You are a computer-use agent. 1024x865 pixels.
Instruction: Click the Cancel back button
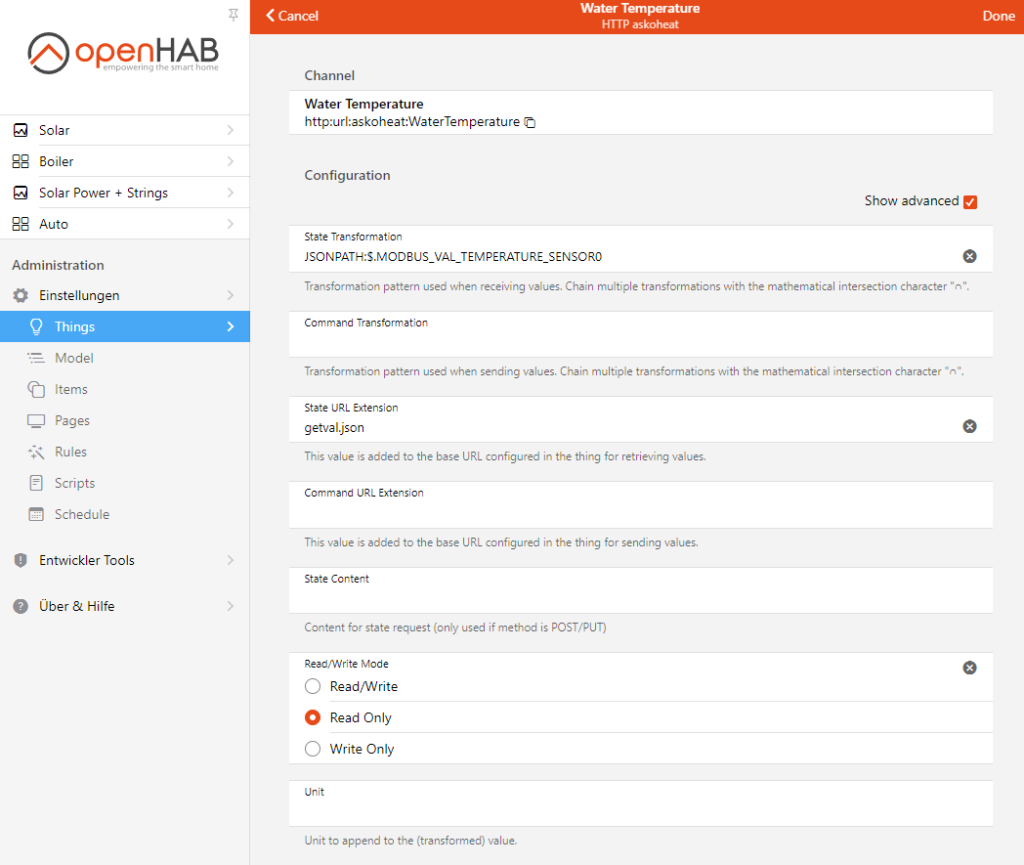pos(292,16)
